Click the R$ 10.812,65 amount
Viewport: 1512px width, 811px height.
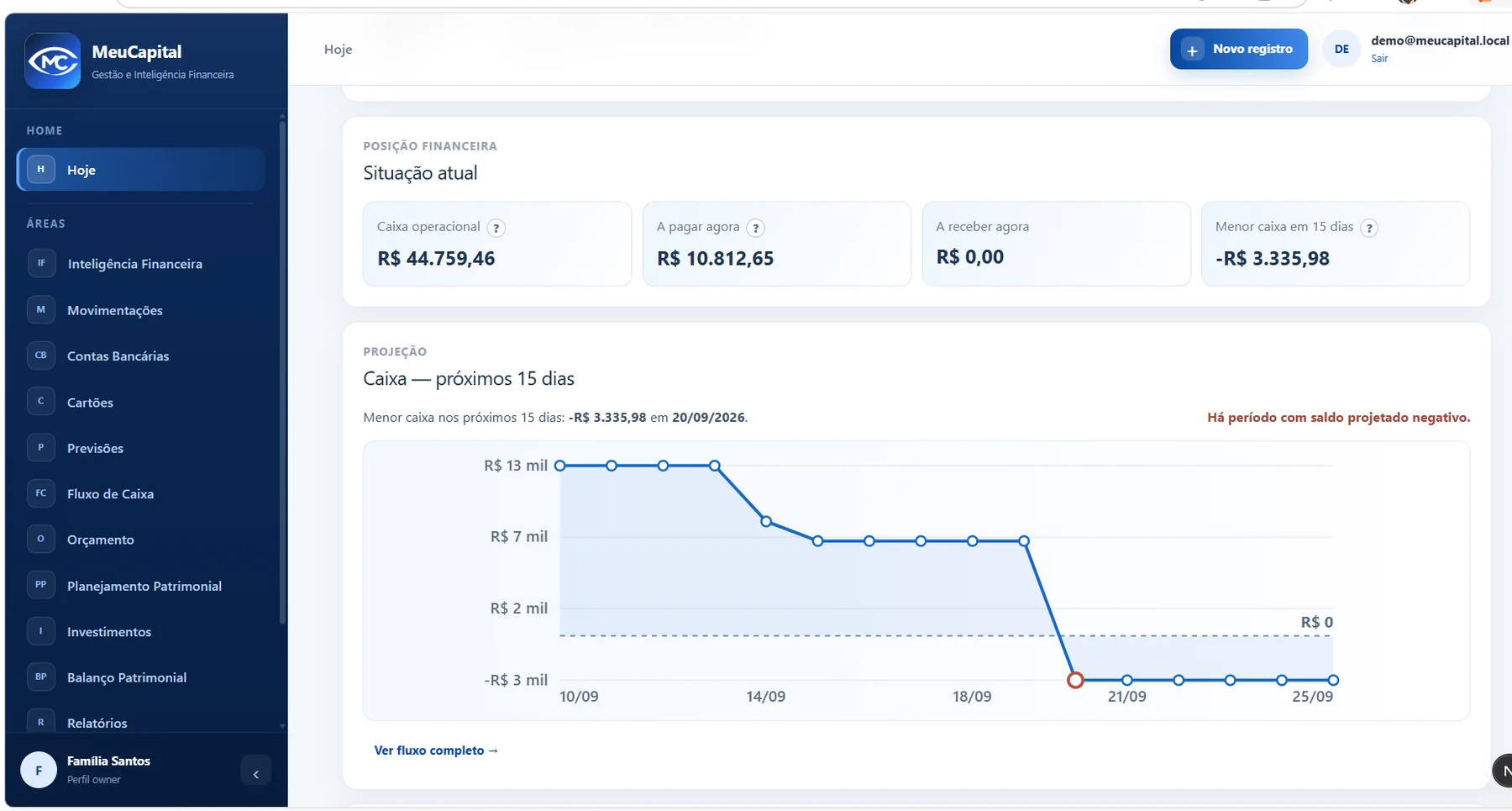tap(715, 258)
